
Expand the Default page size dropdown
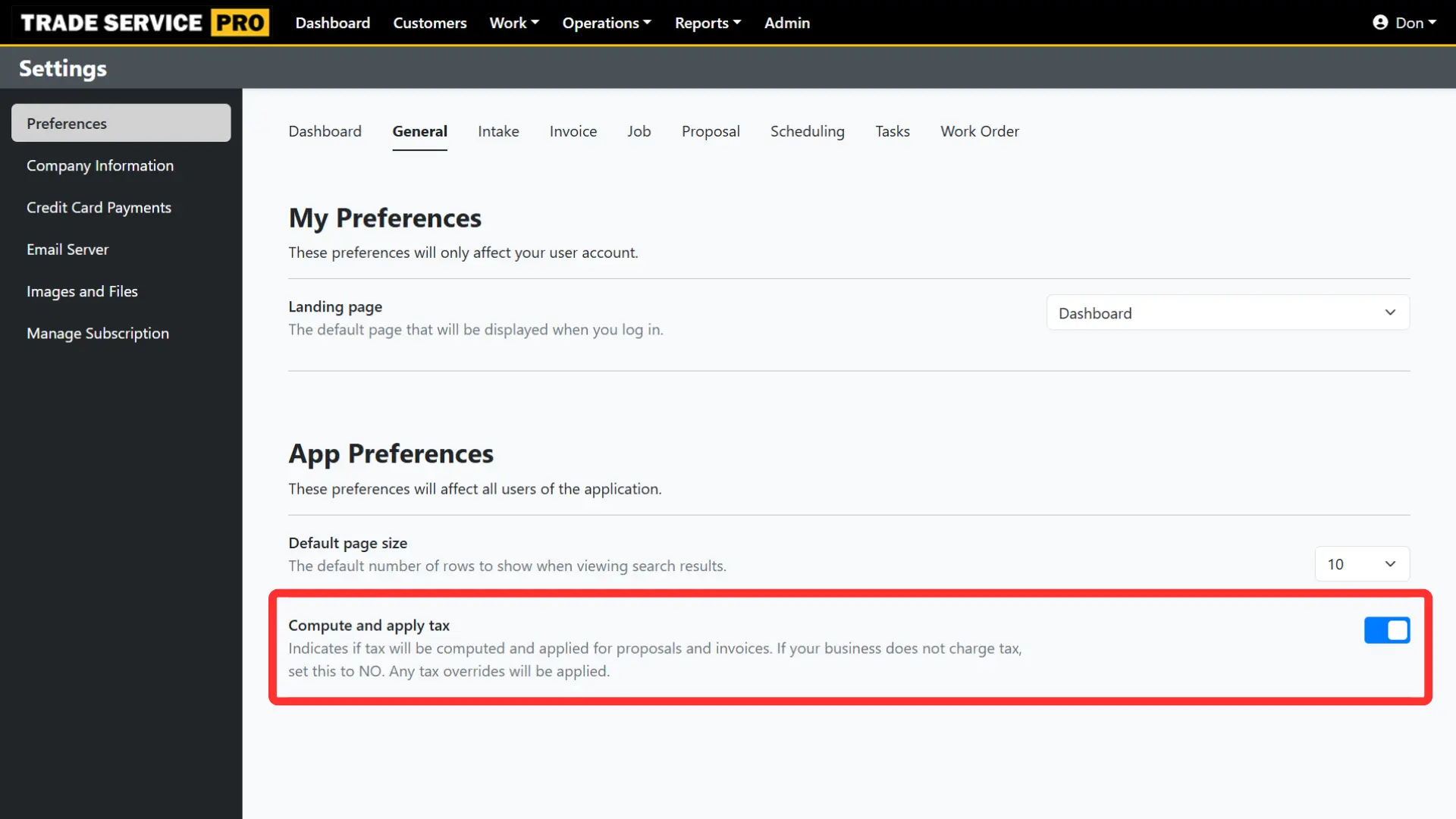point(1362,563)
